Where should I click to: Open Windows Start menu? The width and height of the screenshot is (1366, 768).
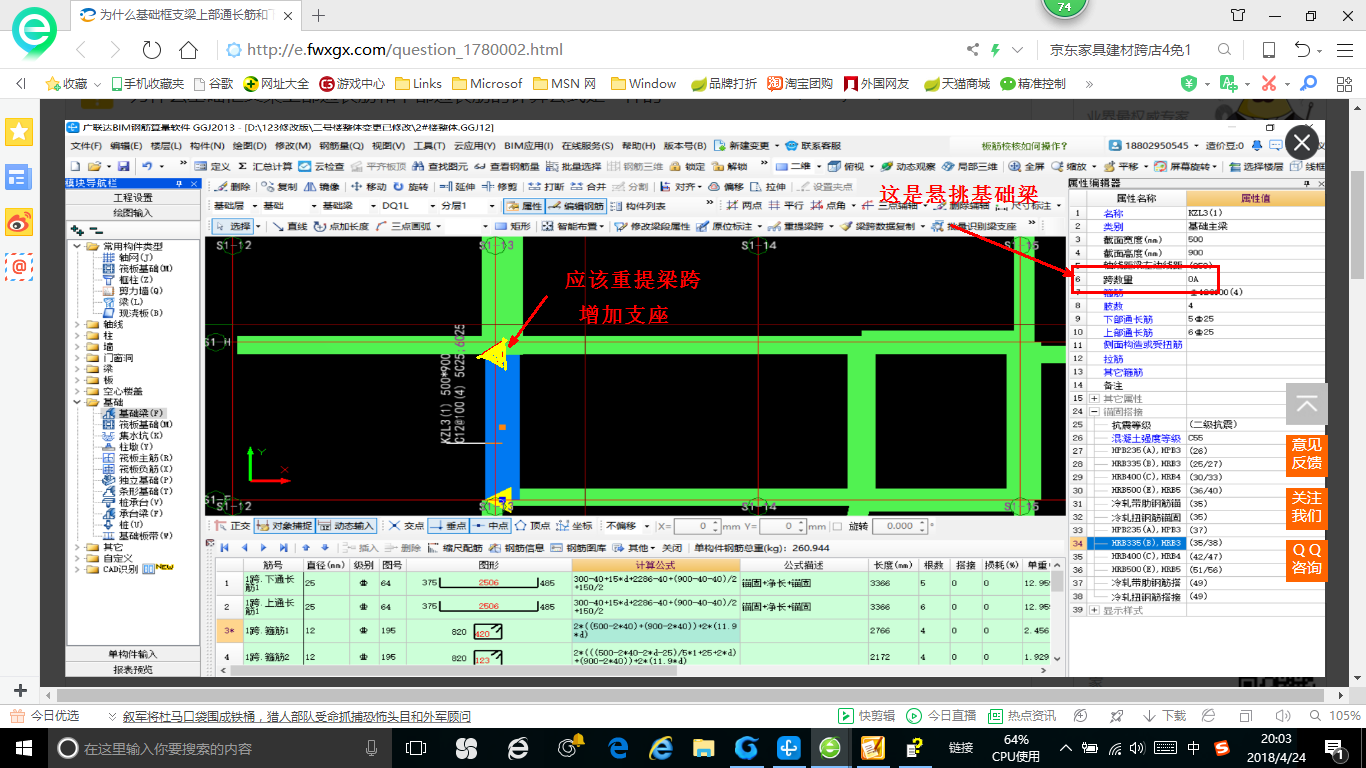[22, 747]
